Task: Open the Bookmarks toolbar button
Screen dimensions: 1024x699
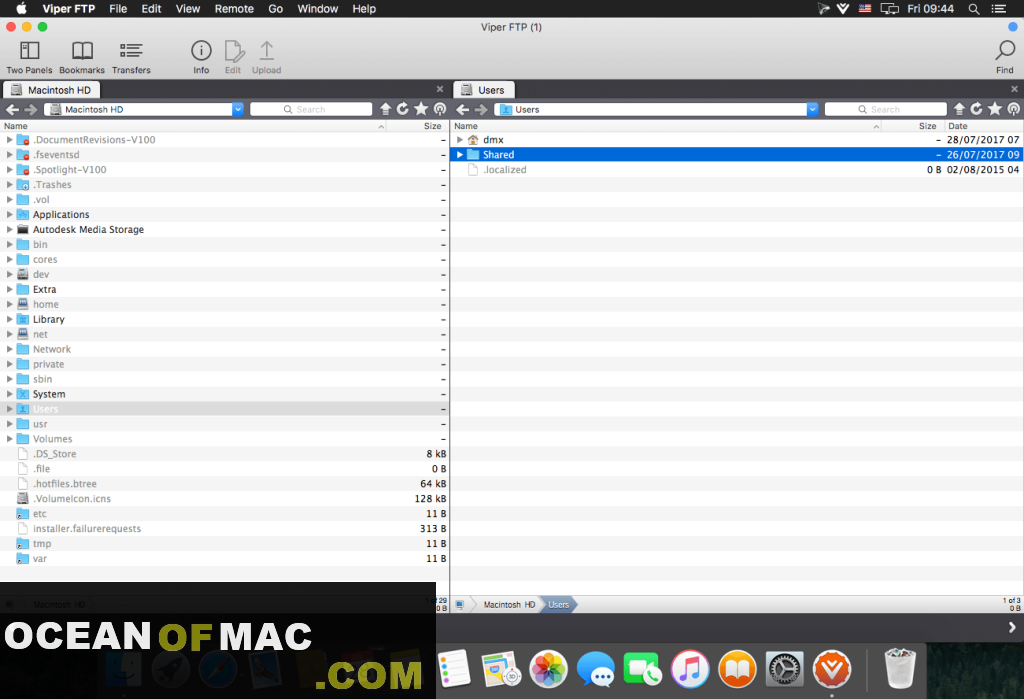Action: [x=82, y=57]
